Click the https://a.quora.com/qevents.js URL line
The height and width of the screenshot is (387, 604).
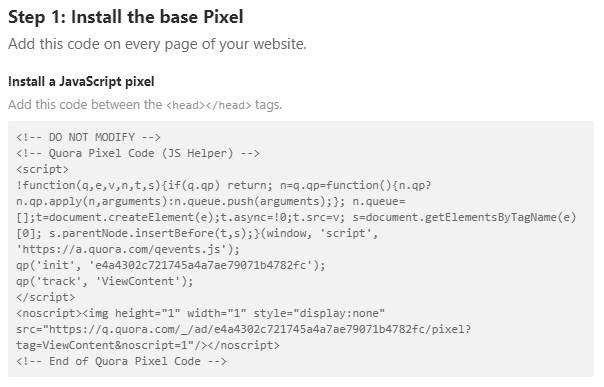[128, 250]
